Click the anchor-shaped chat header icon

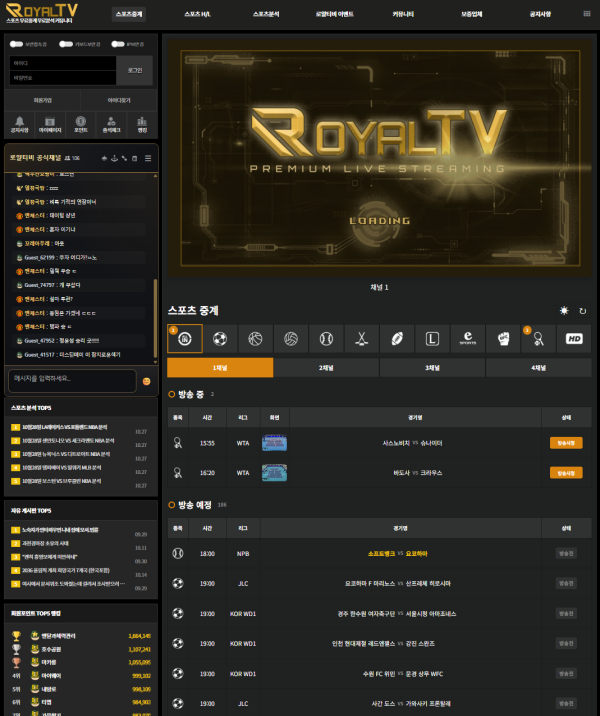[114, 158]
